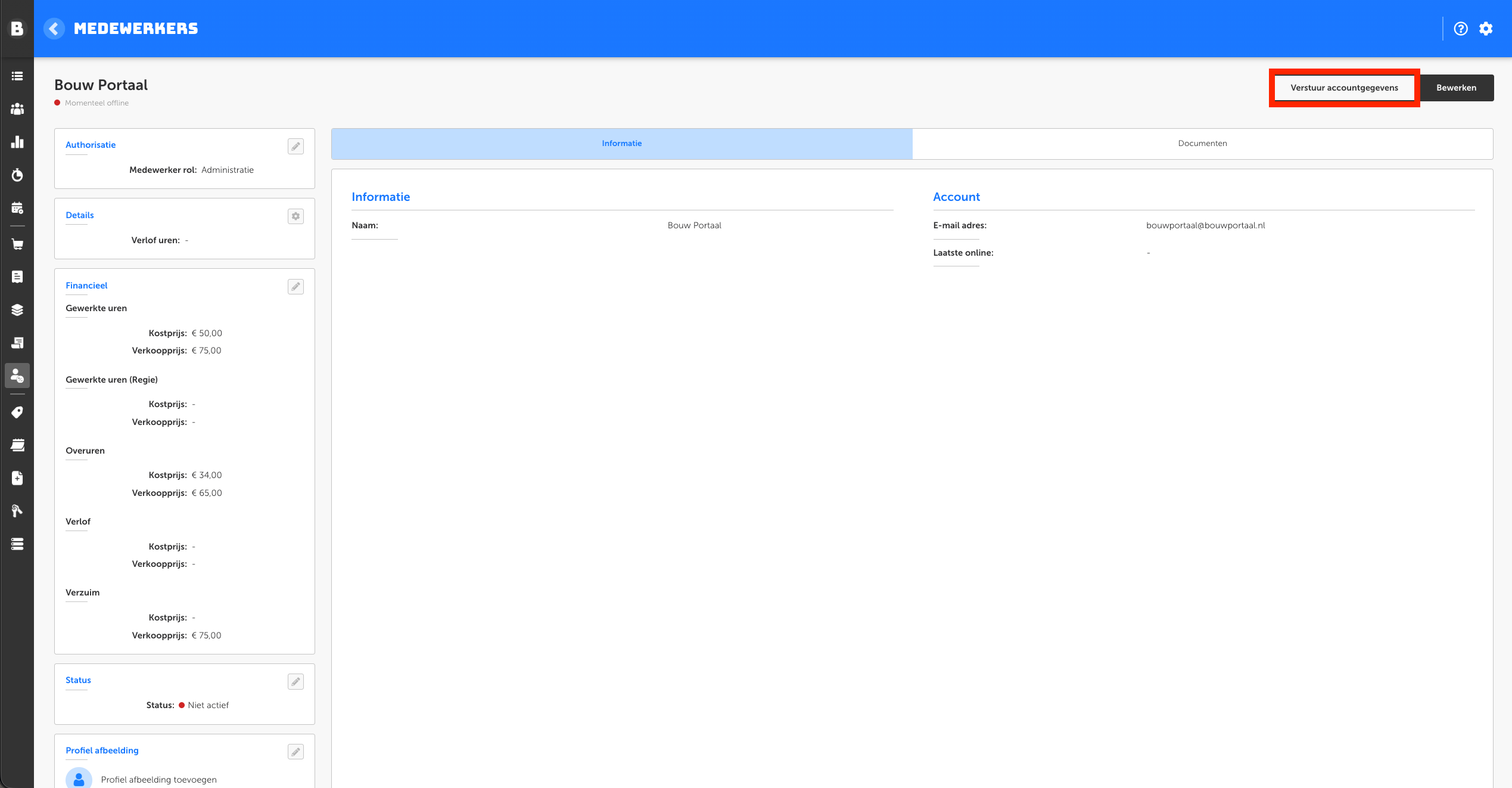Open the people group sidebar icon

pos(17,109)
